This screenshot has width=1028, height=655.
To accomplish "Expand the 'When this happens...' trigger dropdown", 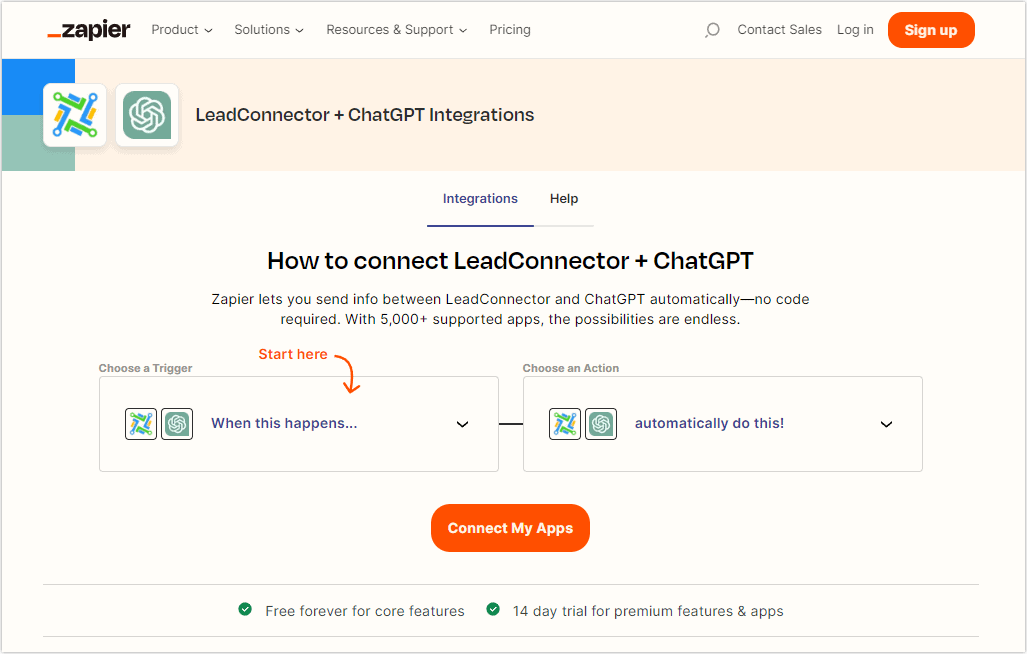I will click(462, 424).
